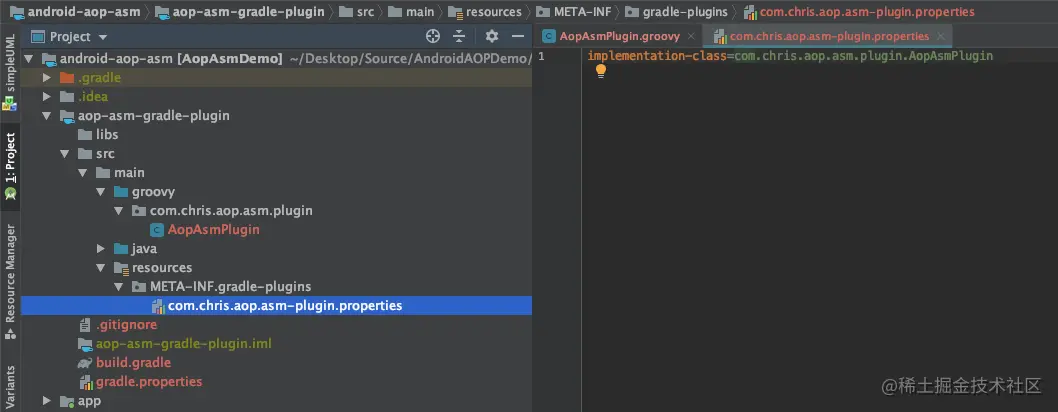Image resolution: width=1058 pixels, height=412 pixels.
Task: Open the Variants side tab
Action: coord(9,388)
